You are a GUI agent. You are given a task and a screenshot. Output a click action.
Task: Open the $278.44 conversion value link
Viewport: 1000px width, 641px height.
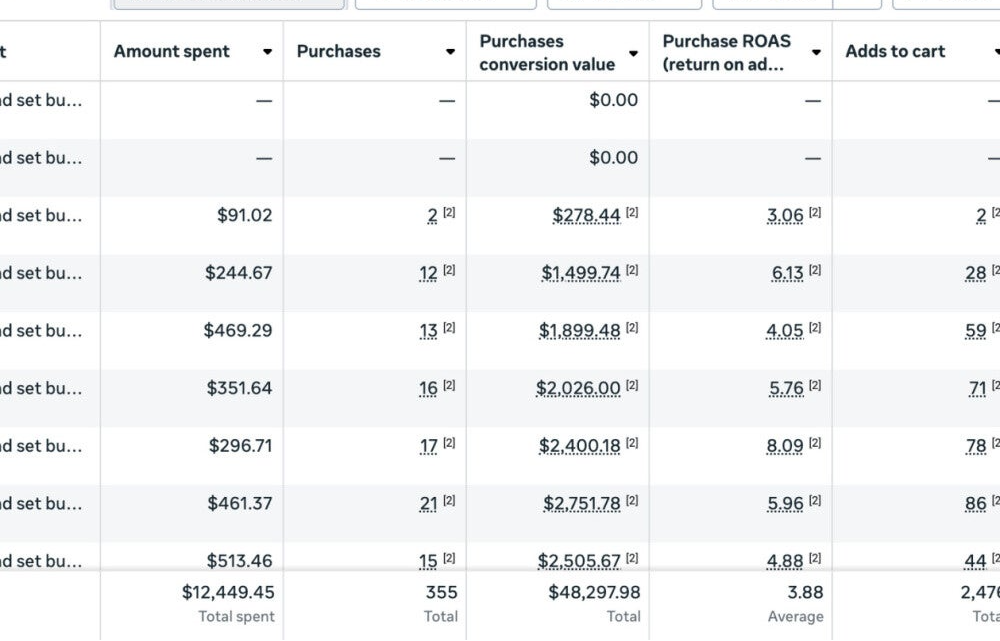click(586, 215)
